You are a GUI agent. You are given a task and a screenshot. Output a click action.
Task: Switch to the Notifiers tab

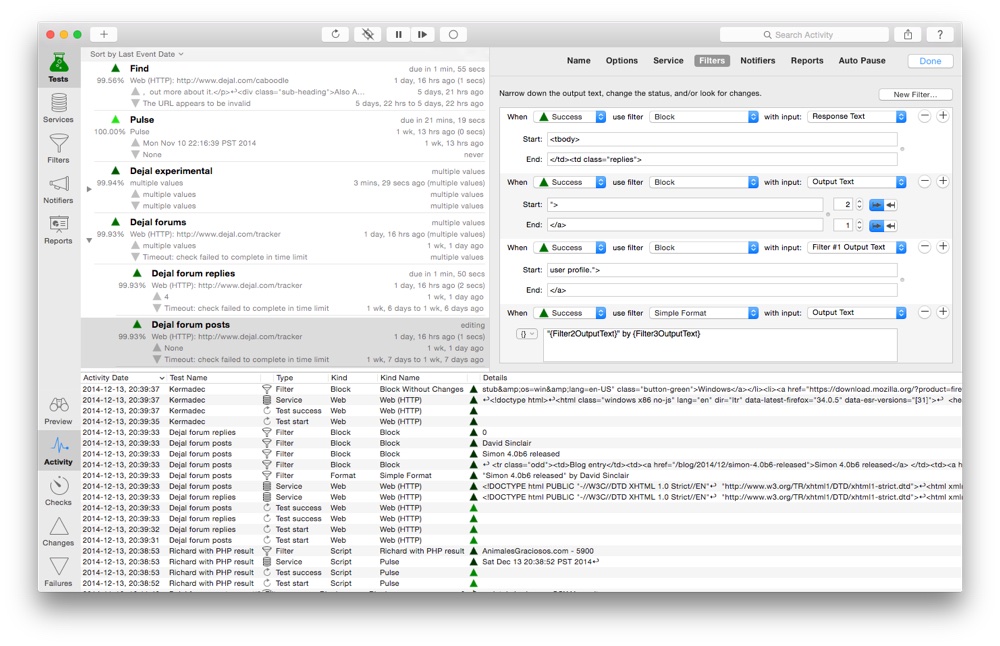click(757, 61)
